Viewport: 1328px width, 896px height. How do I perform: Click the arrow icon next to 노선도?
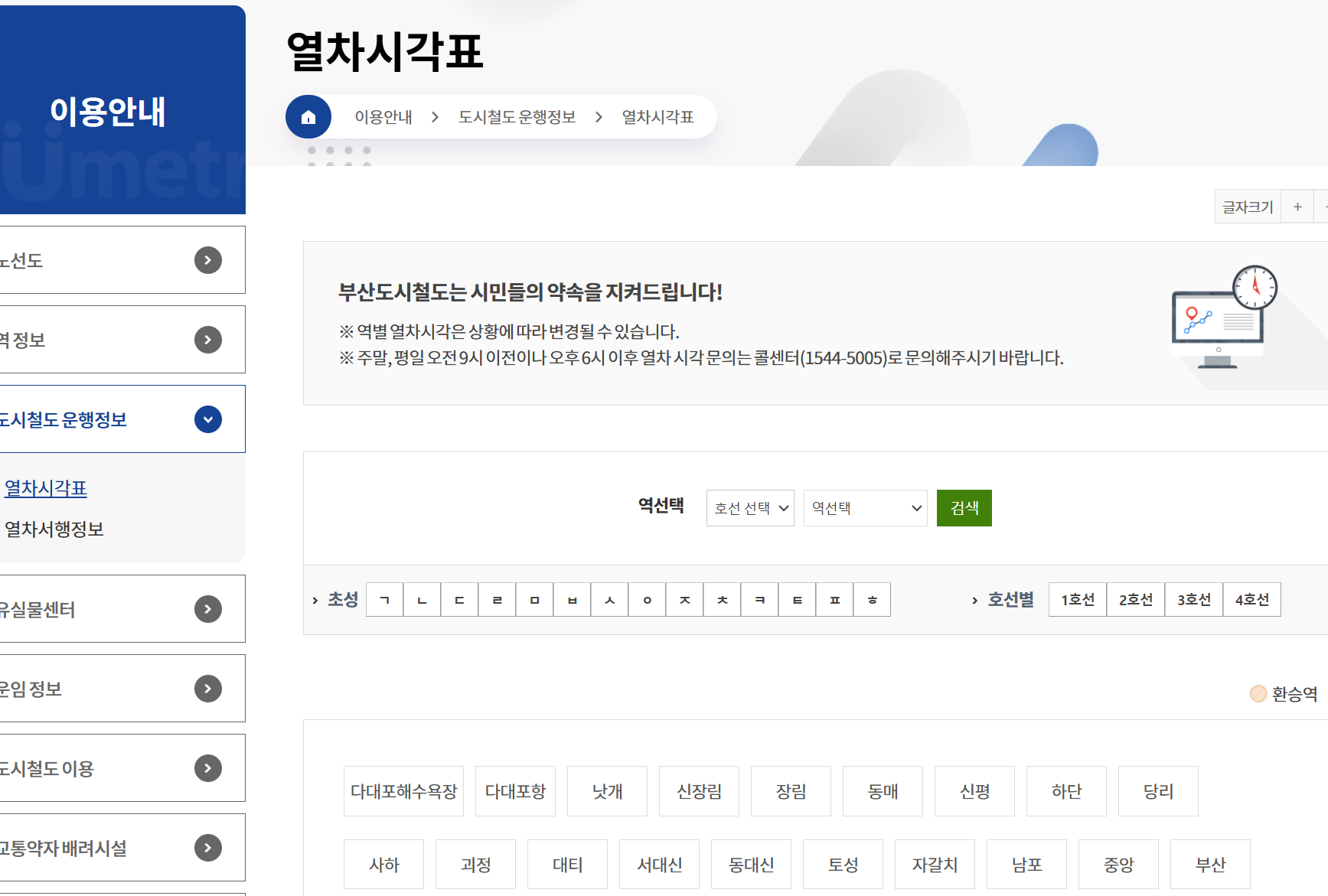pyautogui.click(x=207, y=260)
